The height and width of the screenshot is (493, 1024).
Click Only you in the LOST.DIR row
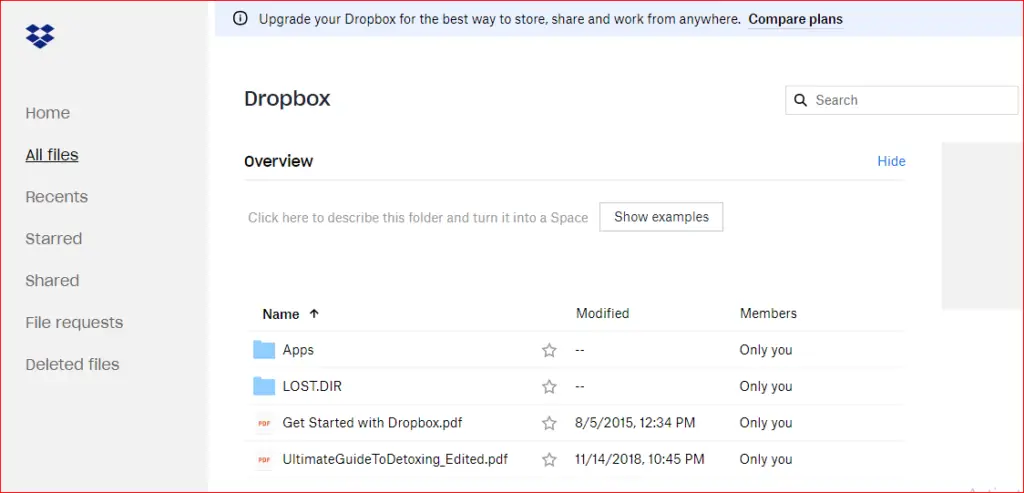765,387
